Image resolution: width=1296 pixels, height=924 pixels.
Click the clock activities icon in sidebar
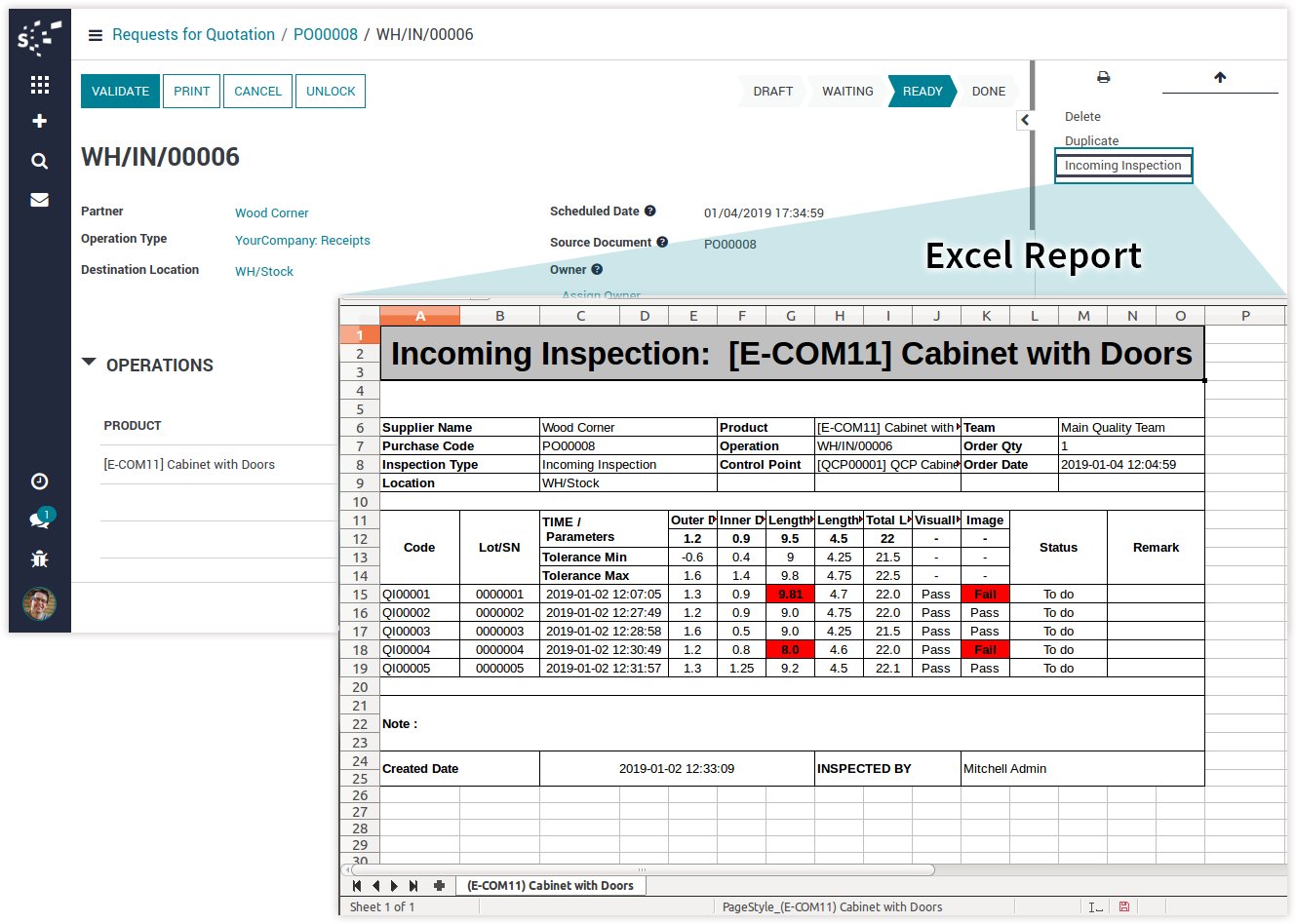click(x=40, y=481)
